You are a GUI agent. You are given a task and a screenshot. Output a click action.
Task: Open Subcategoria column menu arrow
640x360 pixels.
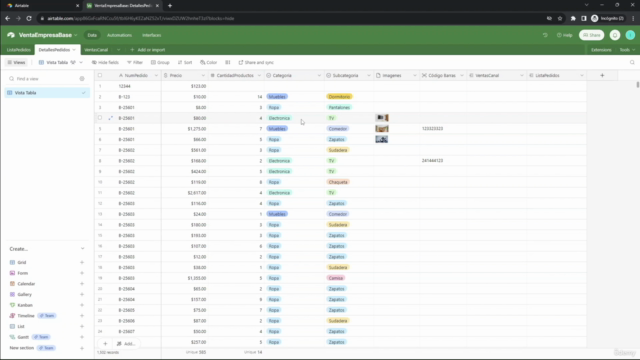(369, 76)
